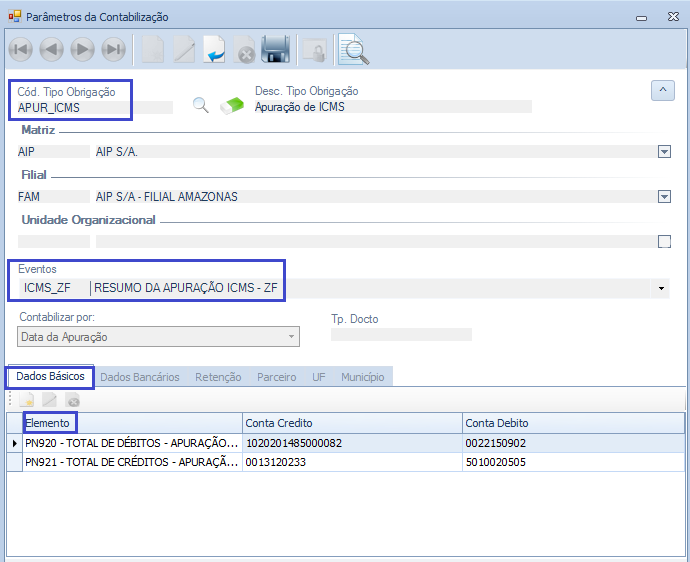Switch to the Dados Básicos tab

click(x=50, y=376)
